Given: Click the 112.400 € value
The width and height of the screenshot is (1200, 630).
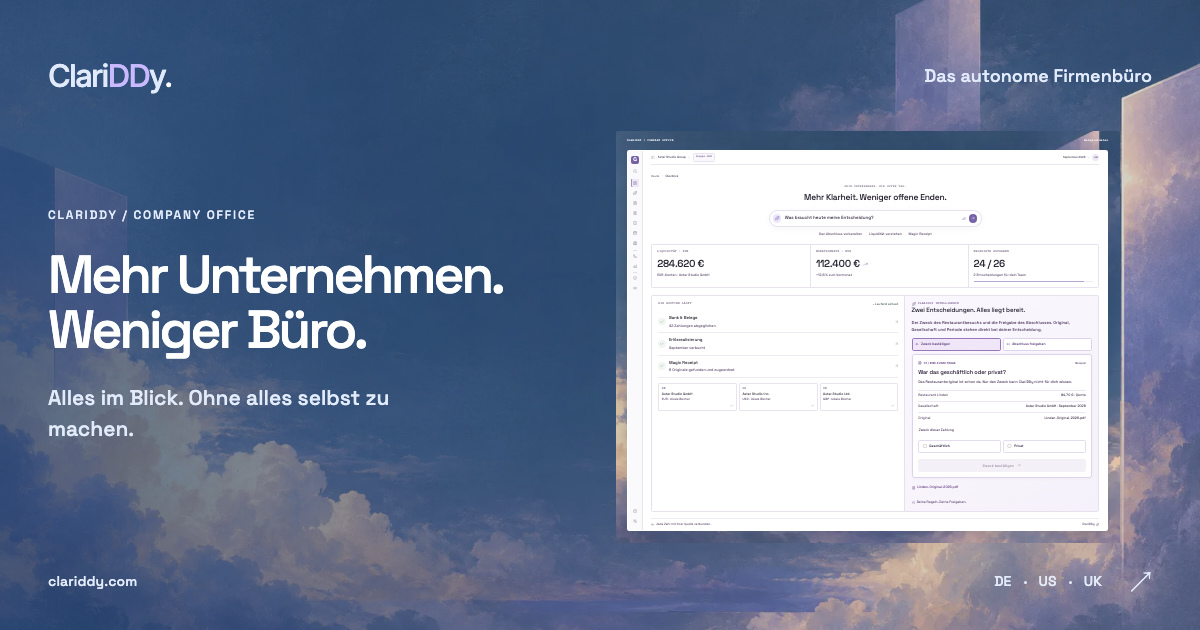Looking at the screenshot, I should [x=838, y=264].
